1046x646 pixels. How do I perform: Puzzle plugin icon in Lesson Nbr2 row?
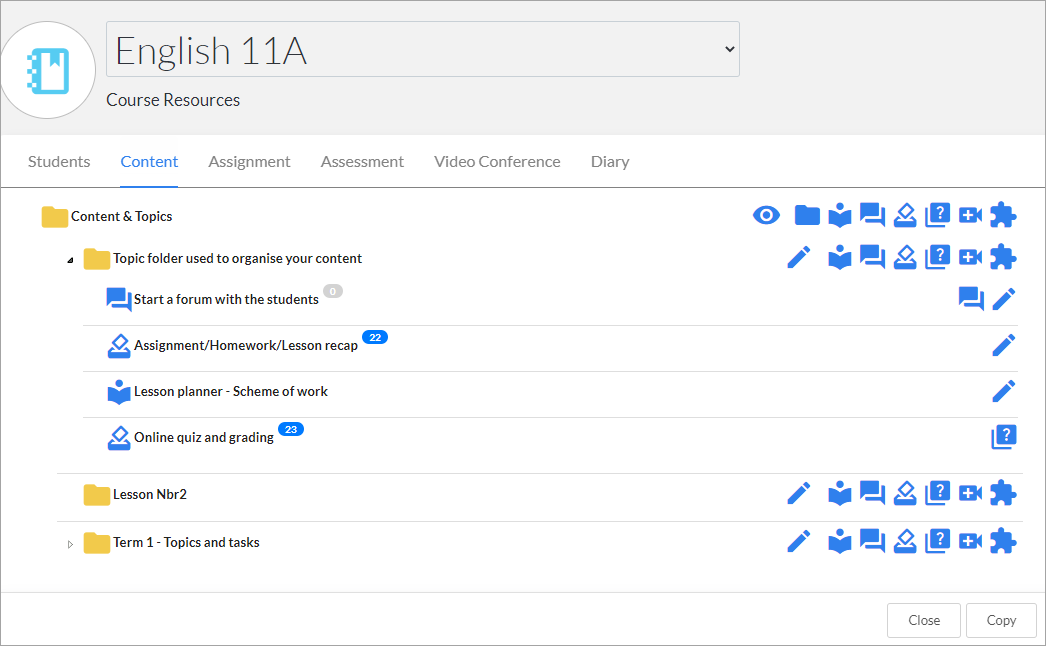(1003, 493)
